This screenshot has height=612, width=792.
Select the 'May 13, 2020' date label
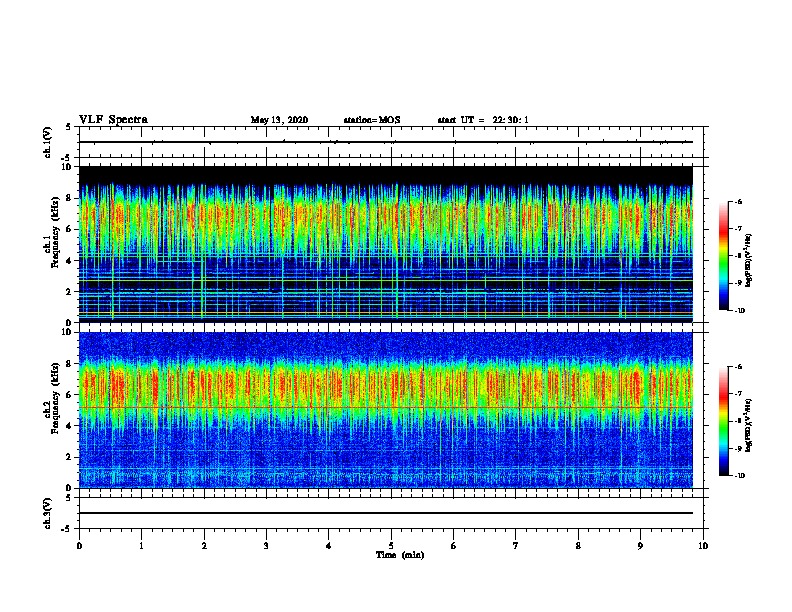(279, 120)
